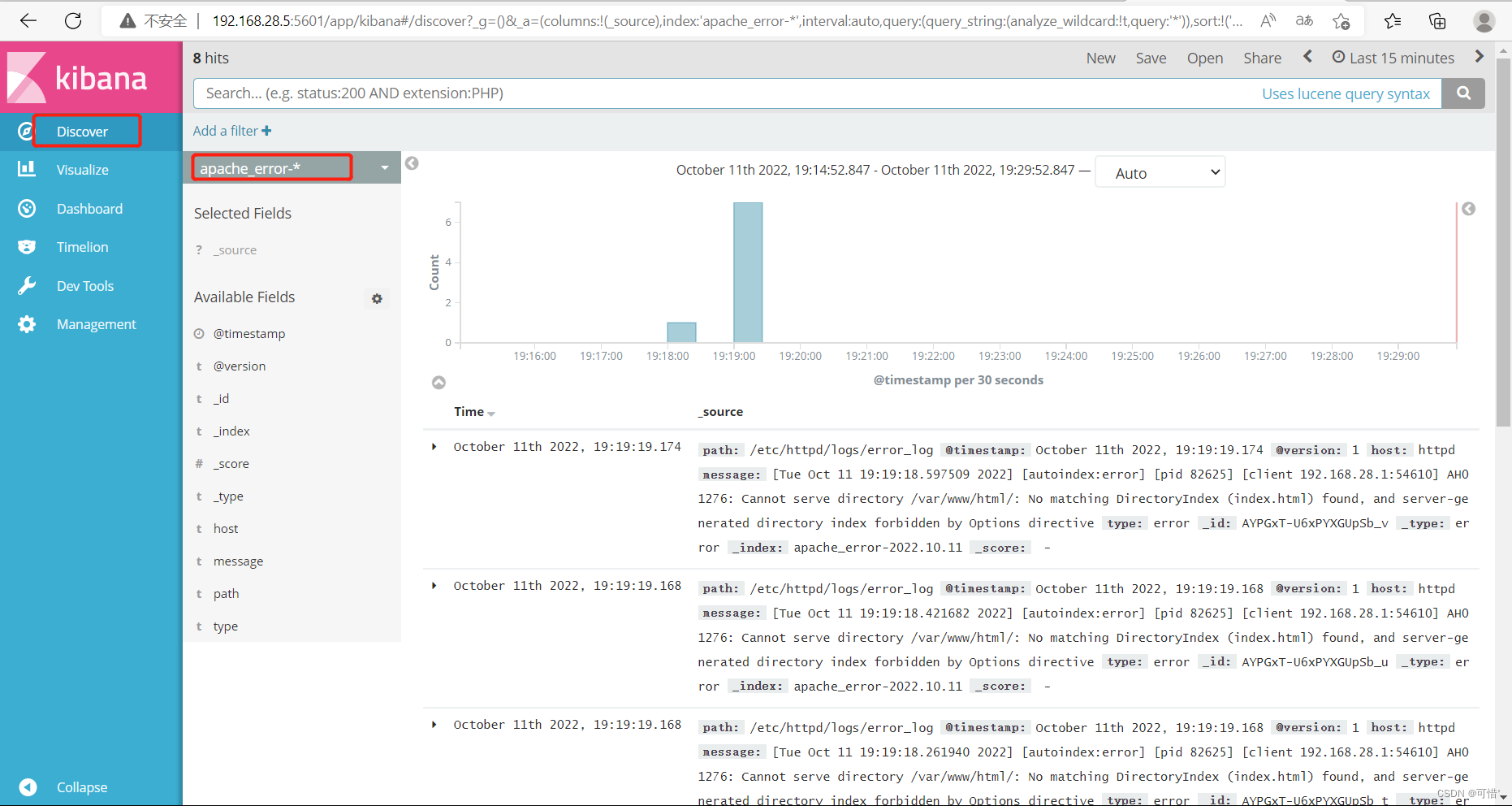
Task: Collapse the fields sidebar with arrow icon
Action: (x=412, y=163)
